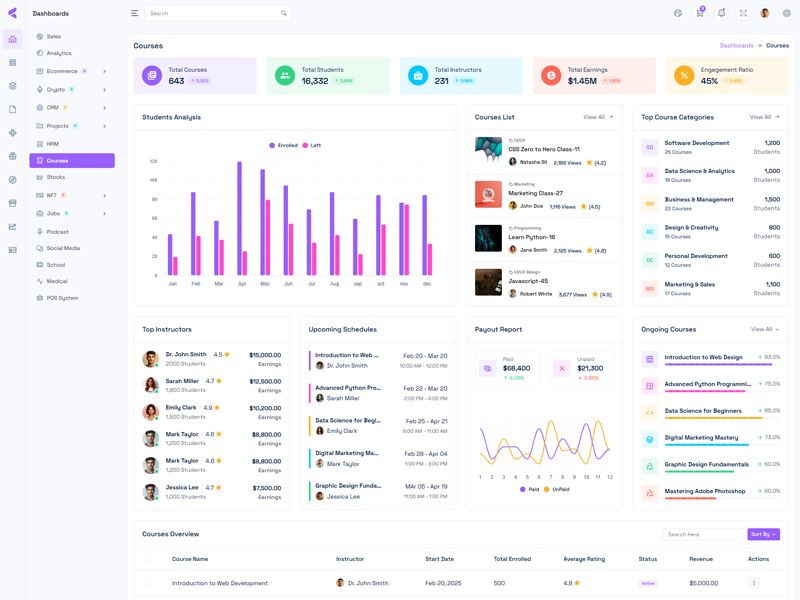Open Ongoing Courses View All dropdown
This screenshot has height=600, width=800.
click(x=765, y=329)
